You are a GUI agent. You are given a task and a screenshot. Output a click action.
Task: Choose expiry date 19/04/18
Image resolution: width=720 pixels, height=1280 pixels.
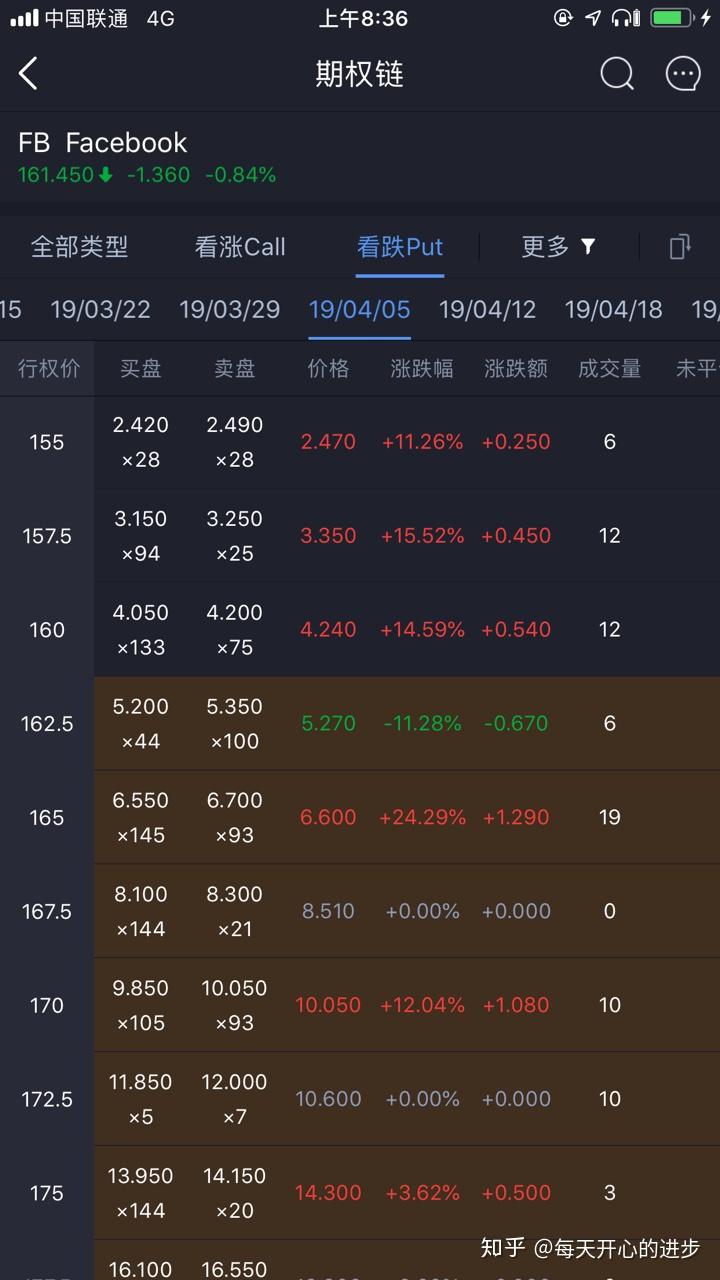[613, 309]
